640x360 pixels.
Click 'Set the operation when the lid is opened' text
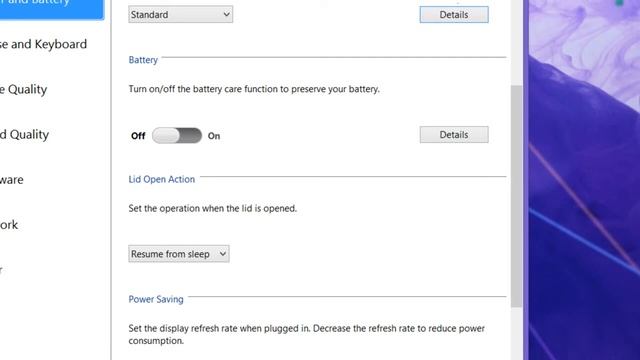(213, 208)
